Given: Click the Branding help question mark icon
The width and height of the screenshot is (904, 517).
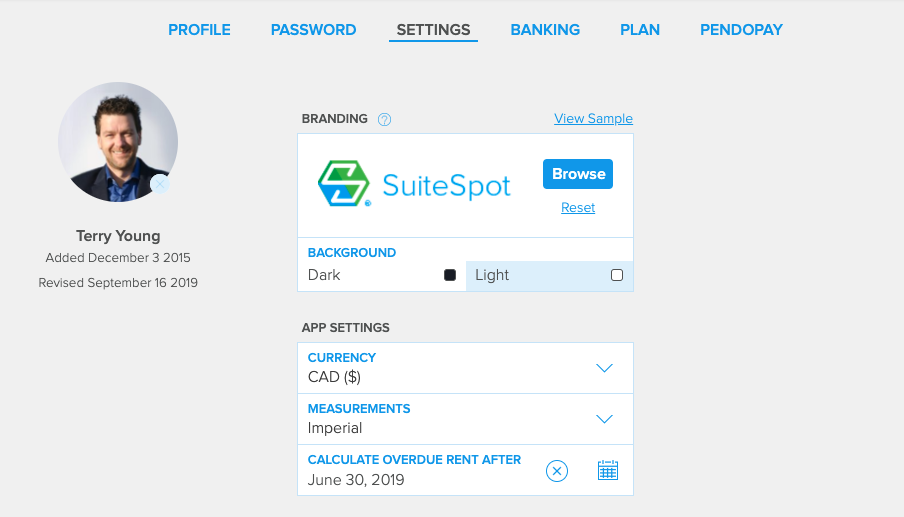Looking at the screenshot, I should pos(385,119).
